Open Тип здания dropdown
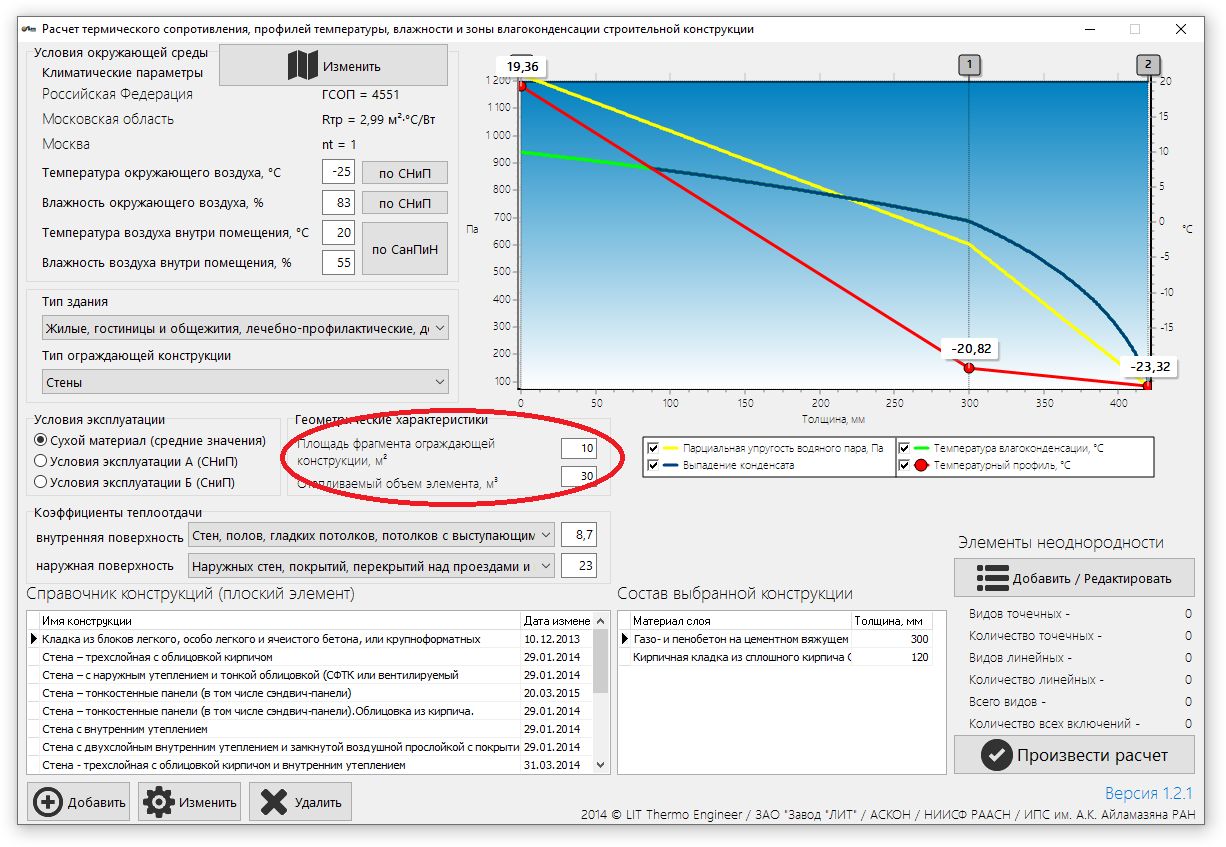Viewport: 1226px width, 847px height. coord(245,328)
